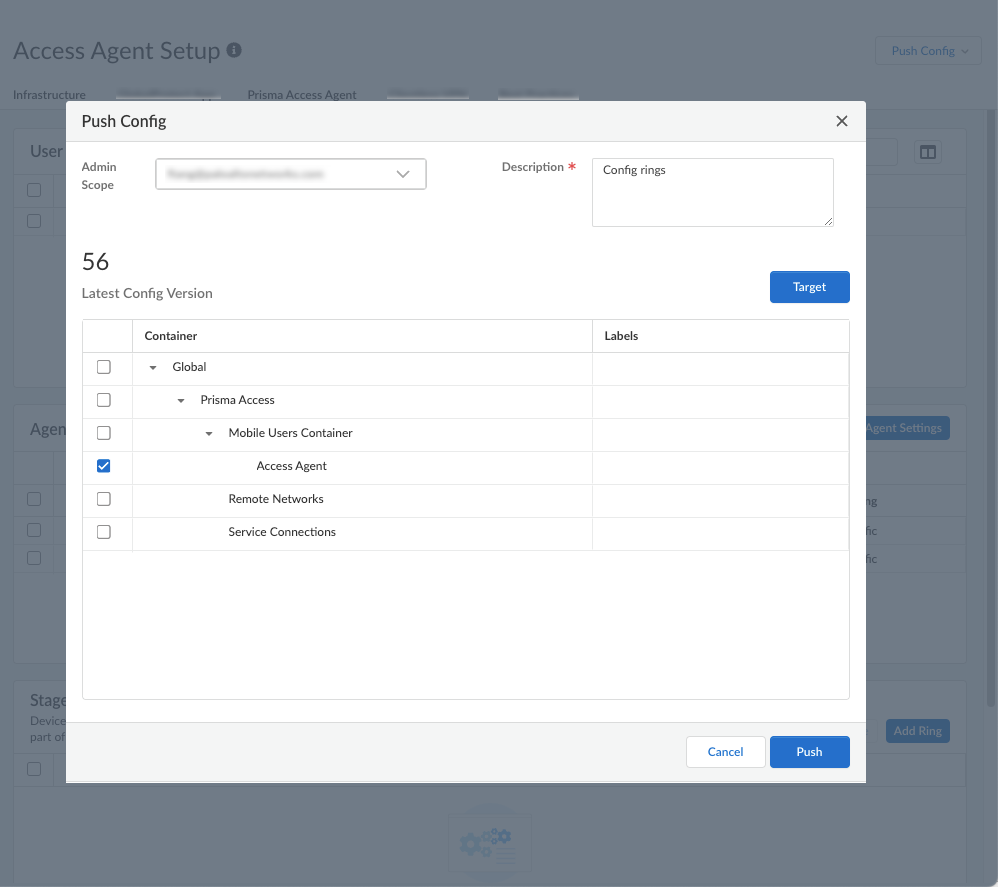The height and width of the screenshot is (887, 998).
Task: Collapse the Prisma Access tree node
Action: click(181, 401)
